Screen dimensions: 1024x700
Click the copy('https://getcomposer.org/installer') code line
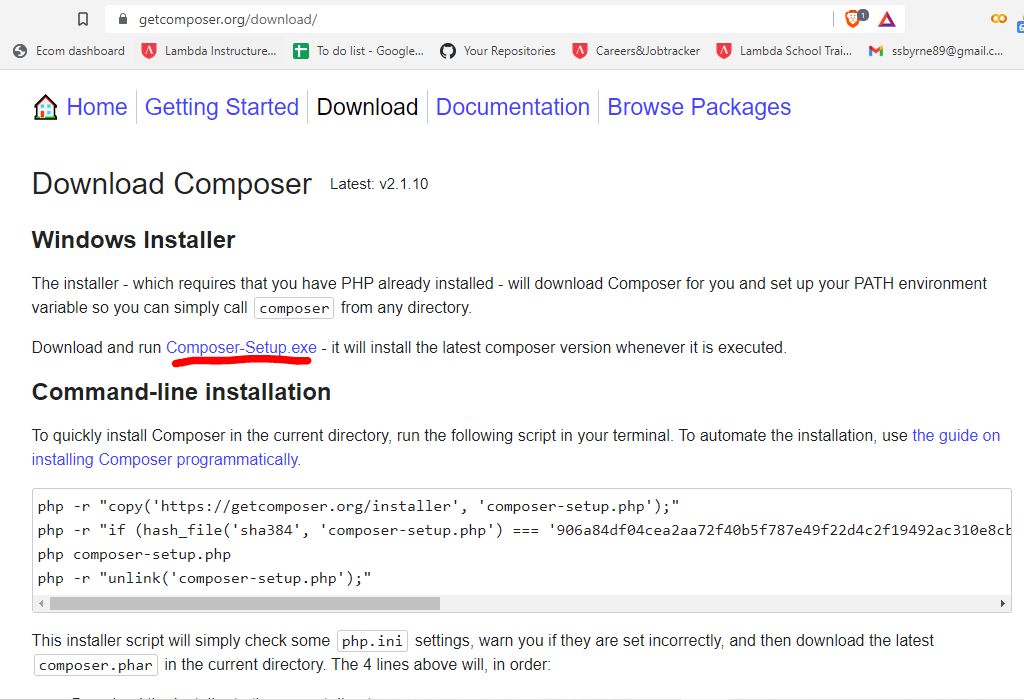coord(359,506)
